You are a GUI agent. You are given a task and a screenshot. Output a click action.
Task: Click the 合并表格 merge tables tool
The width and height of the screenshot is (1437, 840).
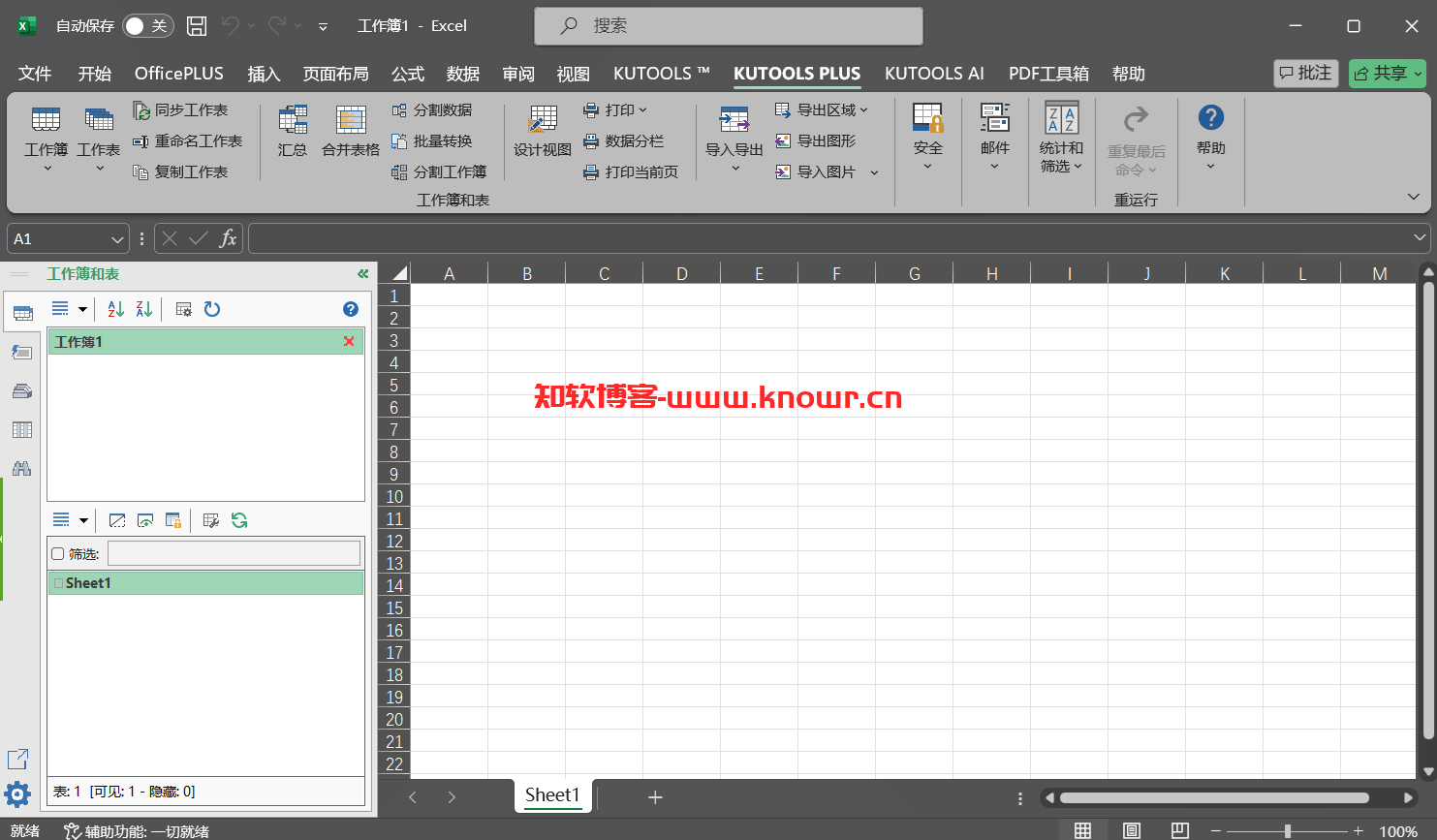pos(351,131)
